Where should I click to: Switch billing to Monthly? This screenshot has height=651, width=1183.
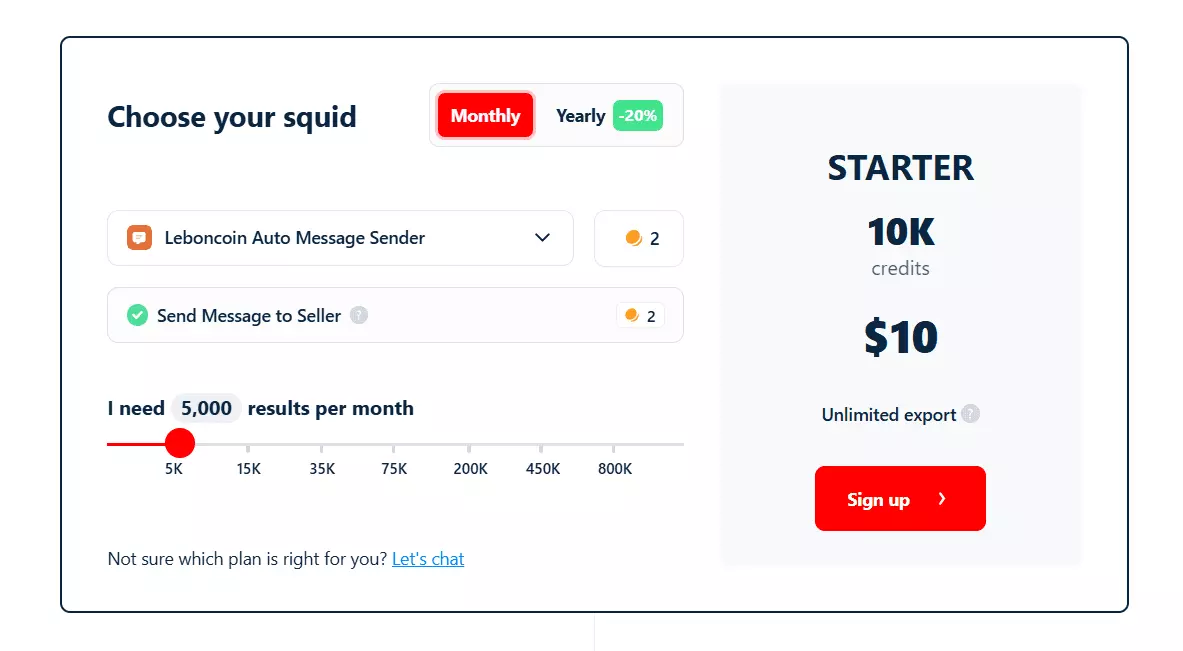click(485, 116)
